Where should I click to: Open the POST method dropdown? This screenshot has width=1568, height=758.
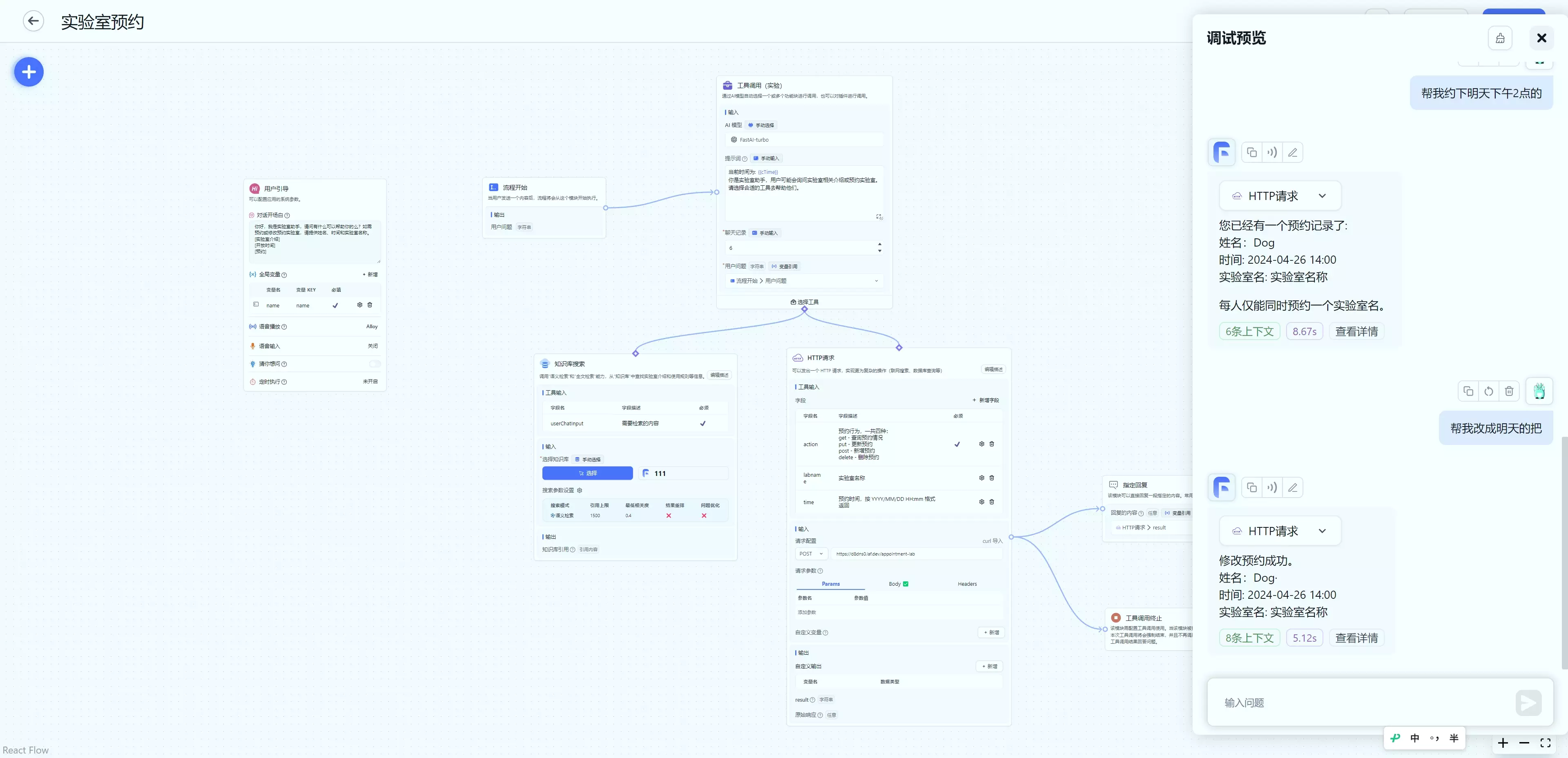[x=811, y=553]
